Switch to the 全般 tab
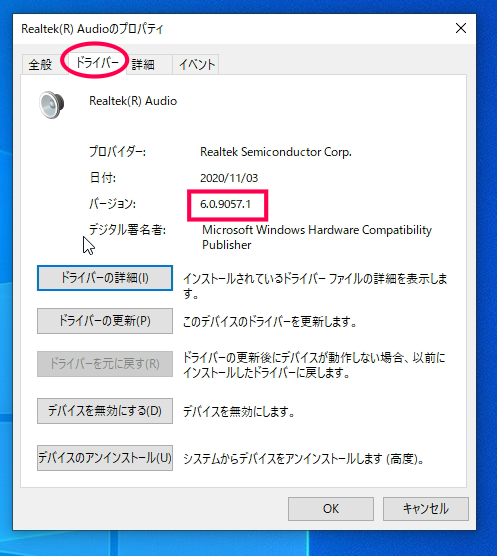 40,65
